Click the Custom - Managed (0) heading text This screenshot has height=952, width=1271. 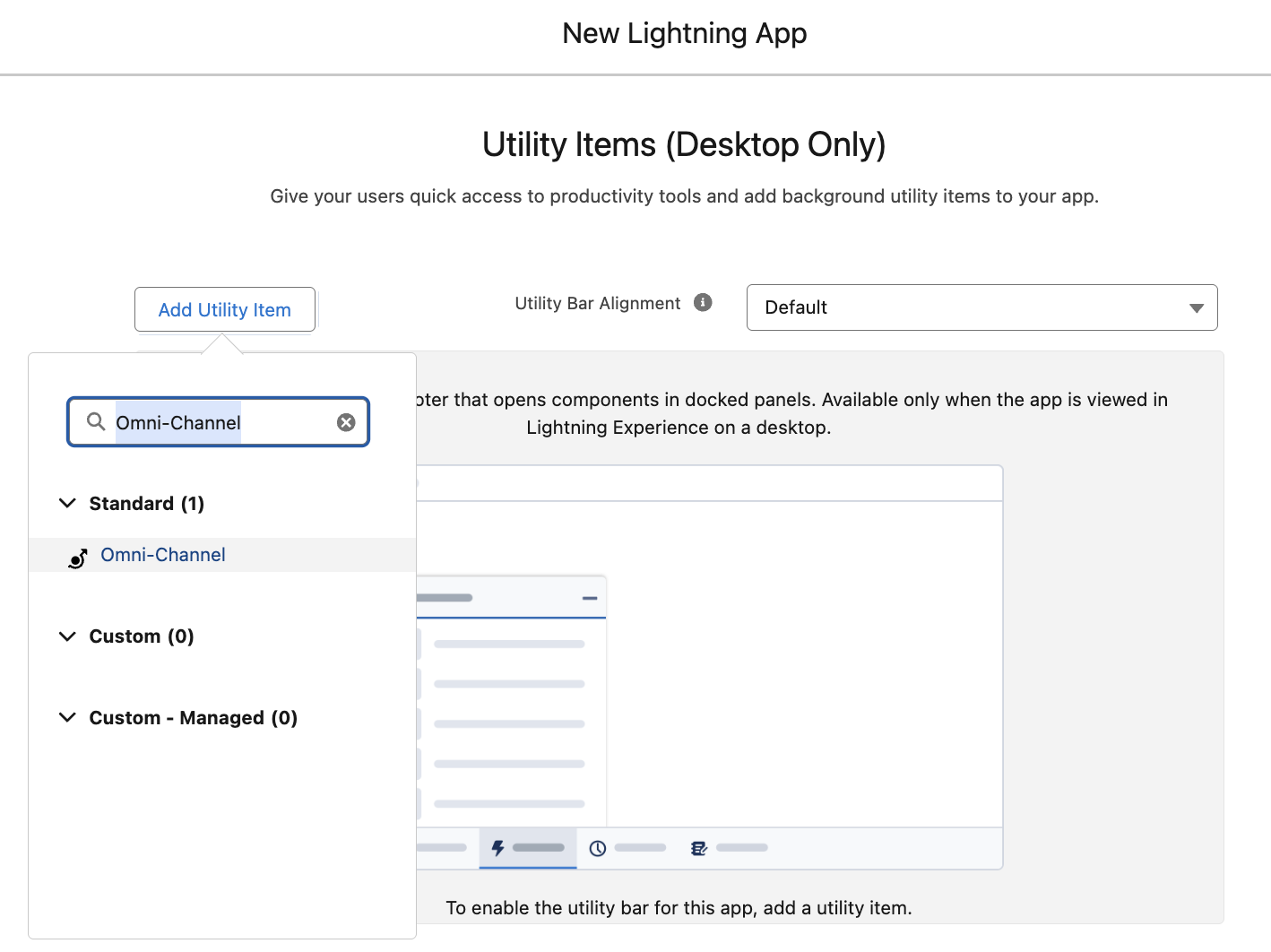(194, 717)
